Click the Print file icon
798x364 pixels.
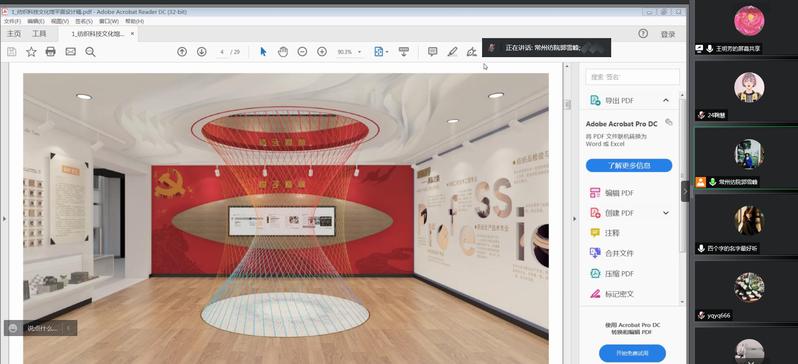[50, 51]
